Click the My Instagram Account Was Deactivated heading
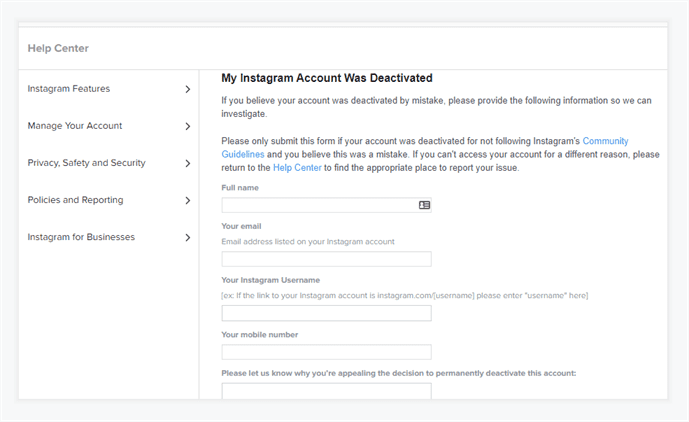The width and height of the screenshot is (689, 422). [326, 78]
